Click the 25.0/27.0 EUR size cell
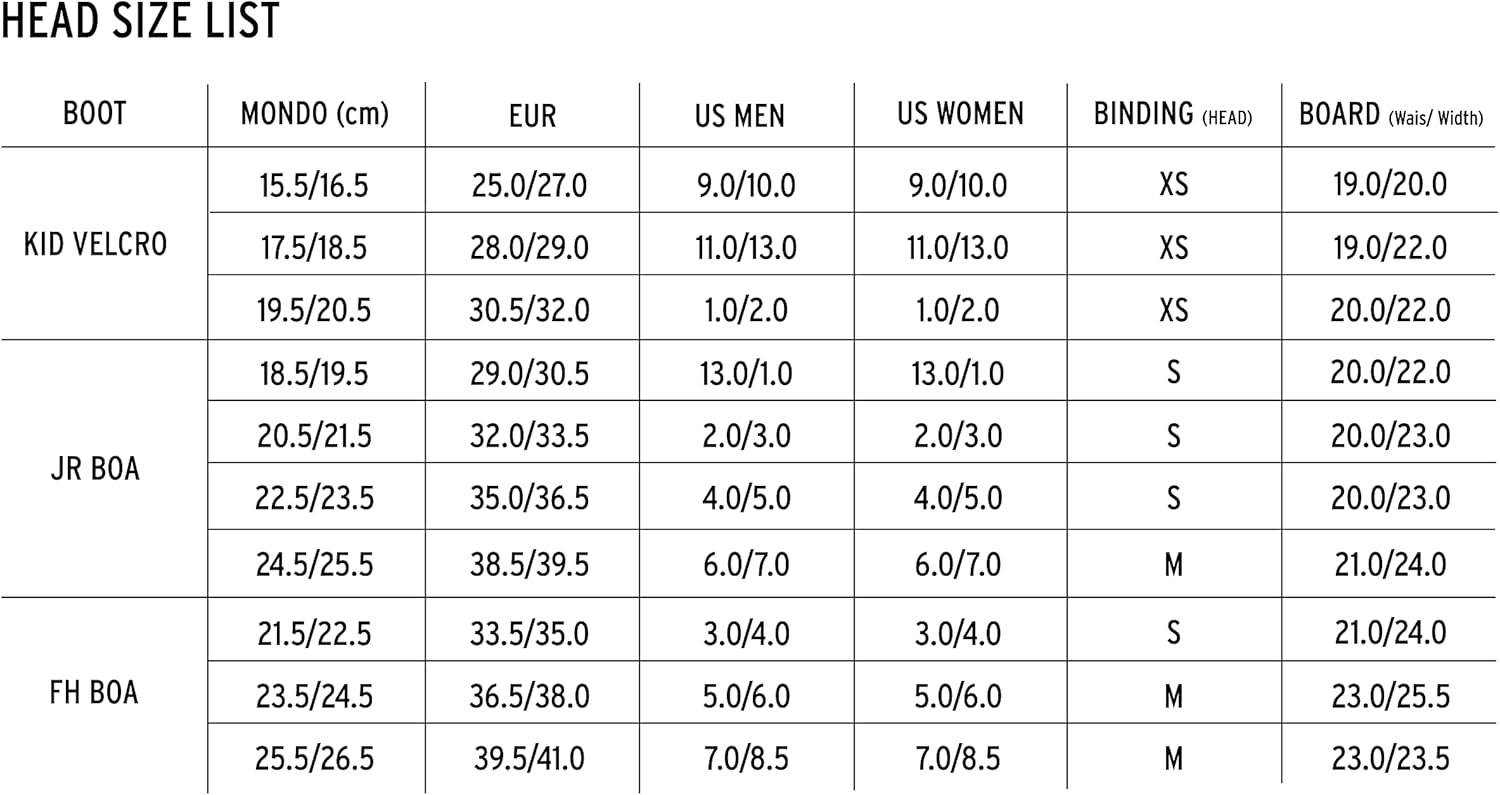 click(529, 185)
